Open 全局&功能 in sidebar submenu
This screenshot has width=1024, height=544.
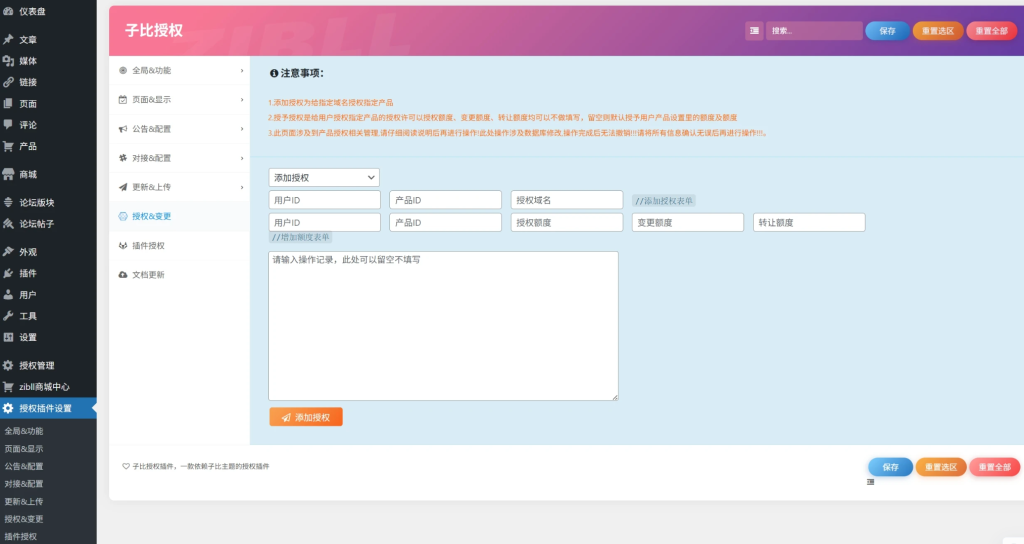tap(24, 431)
